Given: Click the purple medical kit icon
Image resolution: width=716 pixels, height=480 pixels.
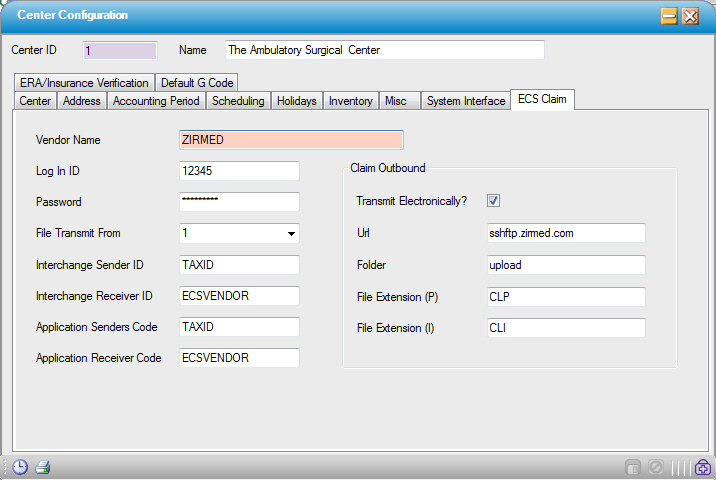Looking at the screenshot, I should coord(703,467).
